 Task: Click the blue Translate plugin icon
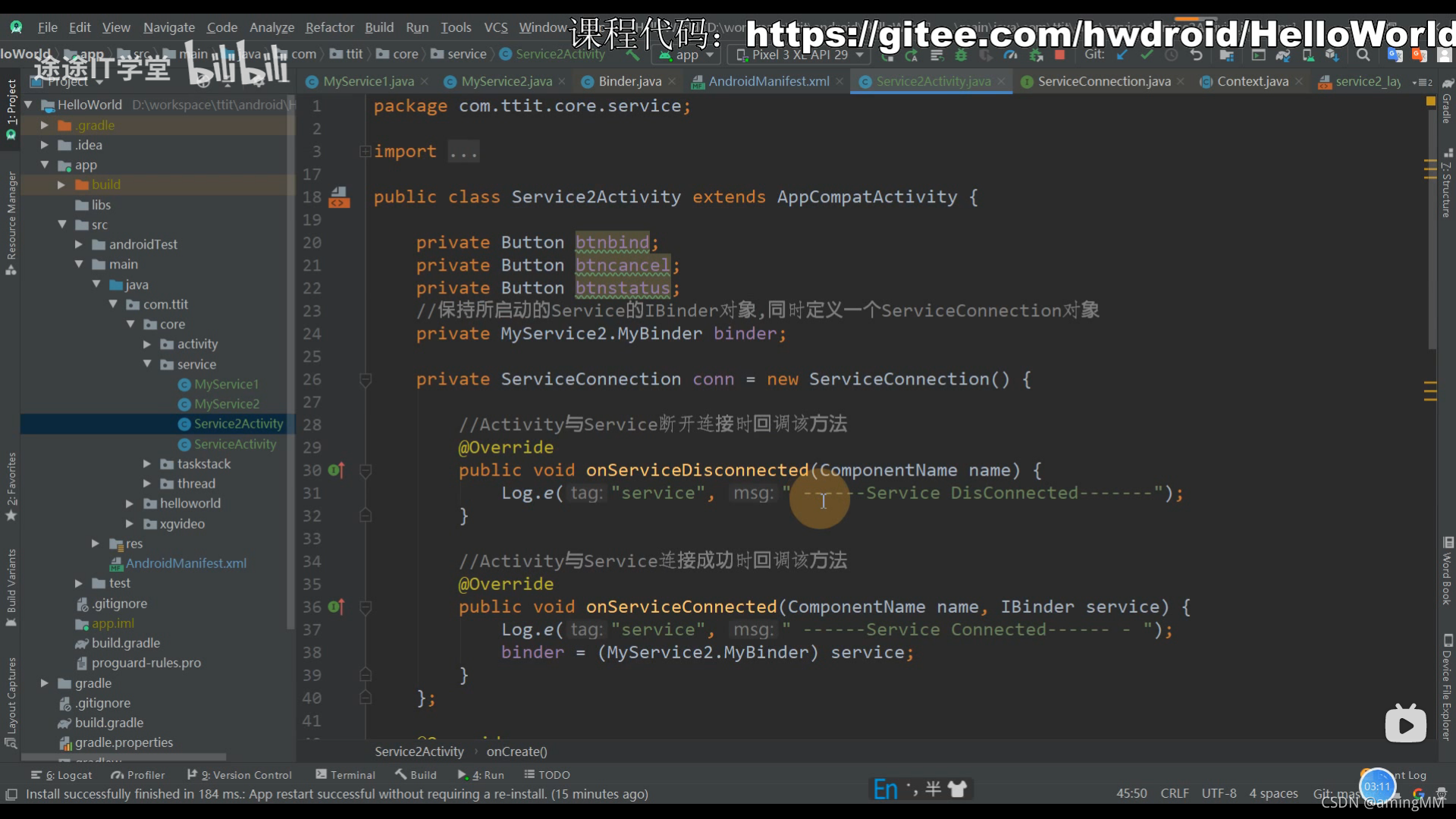click(1395, 55)
